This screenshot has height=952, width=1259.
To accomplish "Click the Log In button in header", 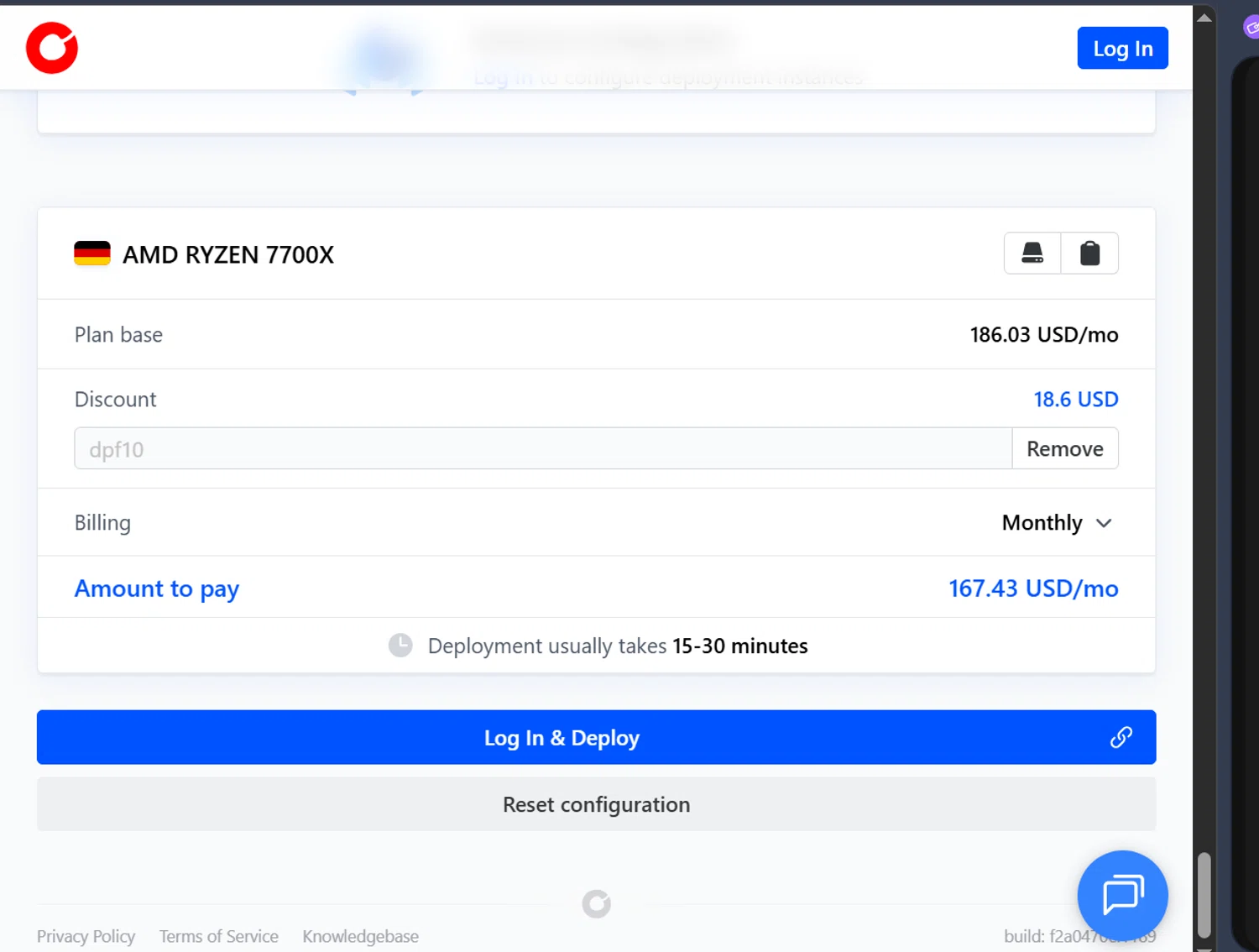I will [x=1122, y=49].
